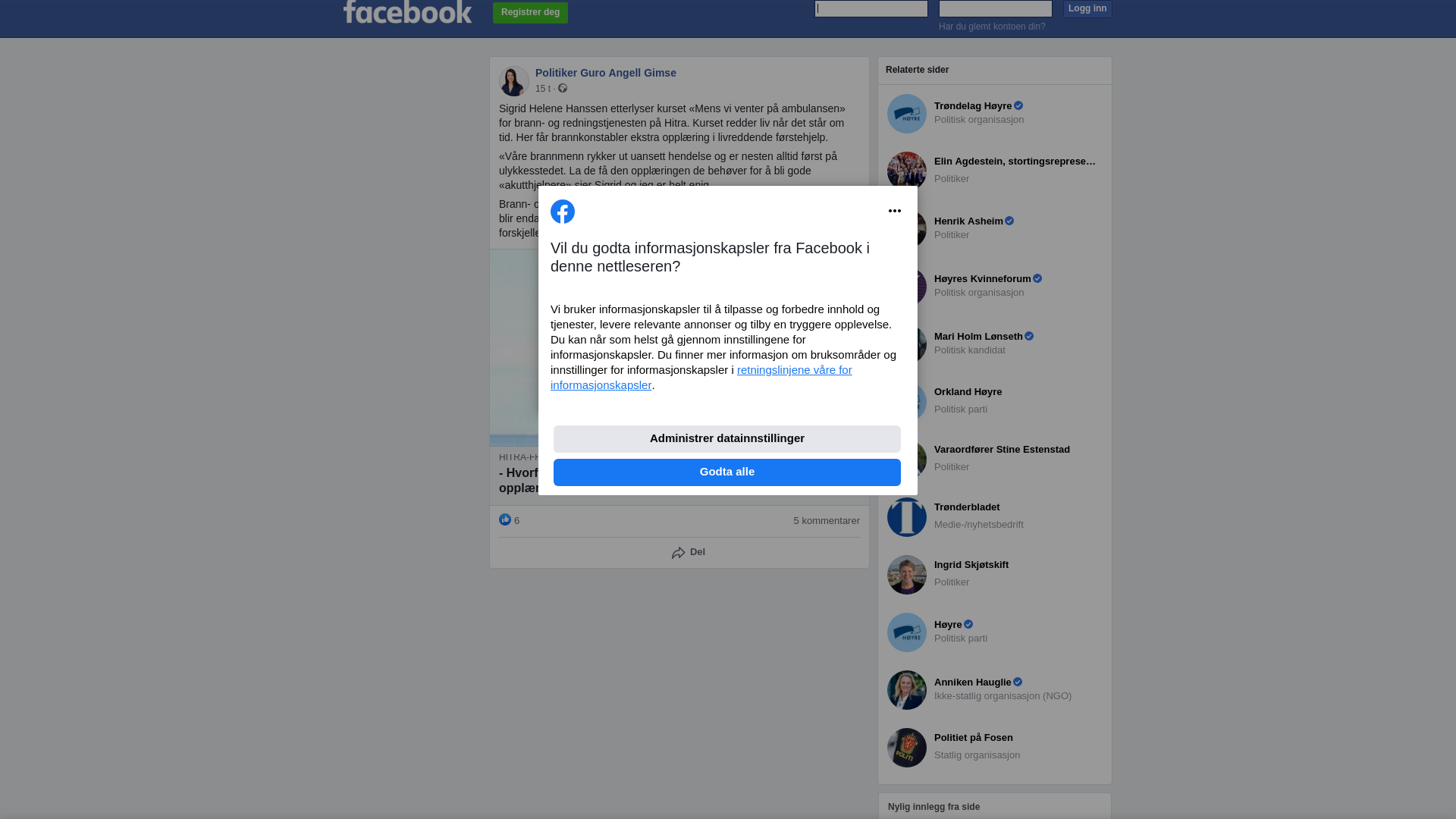The image size is (1456, 819).
Task: Open Trønderbladet page logo icon
Action: [907, 517]
